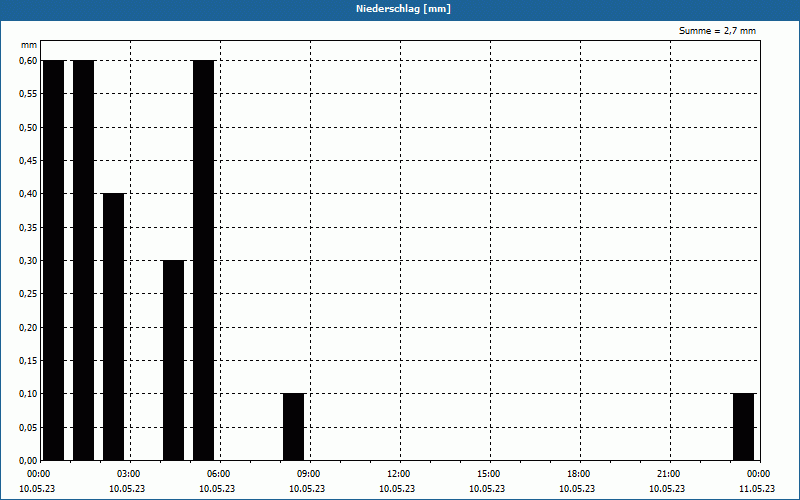Click the 12:00 time axis label
Viewport: 800px width, 500px height.
tap(400, 474)
